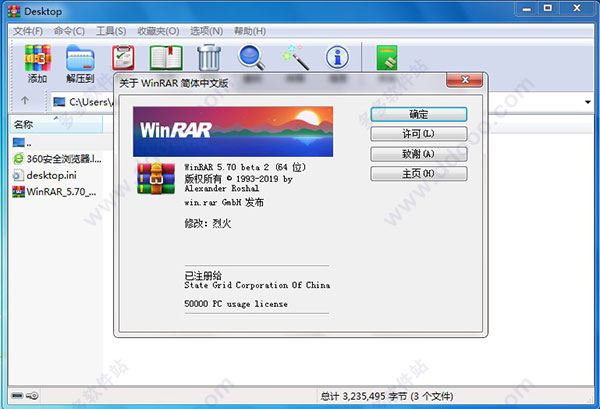Select the desktop.ini file name

point(51,175)
